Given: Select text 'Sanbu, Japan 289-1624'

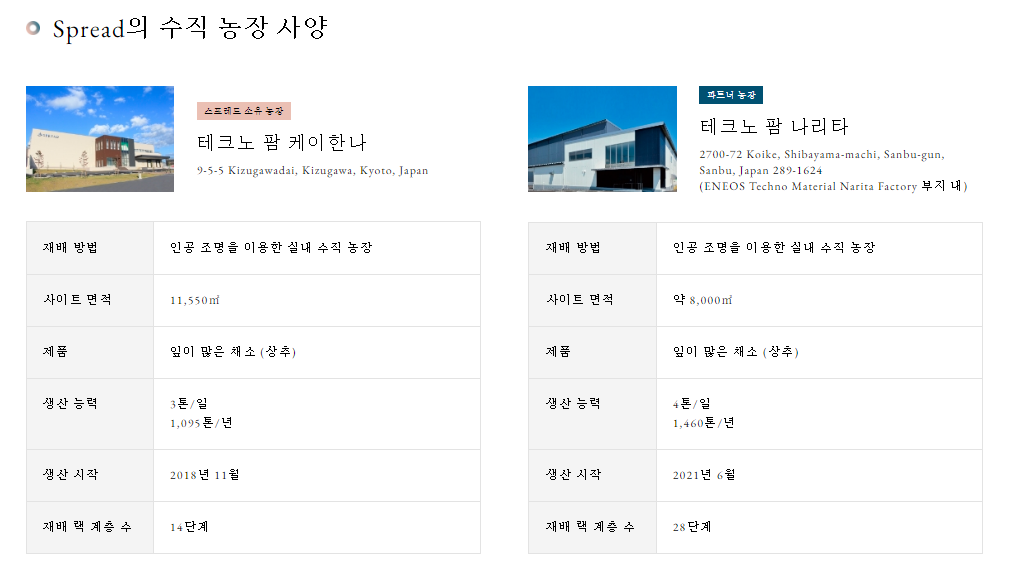Looking at the screenshot, I should pos(761,171).
